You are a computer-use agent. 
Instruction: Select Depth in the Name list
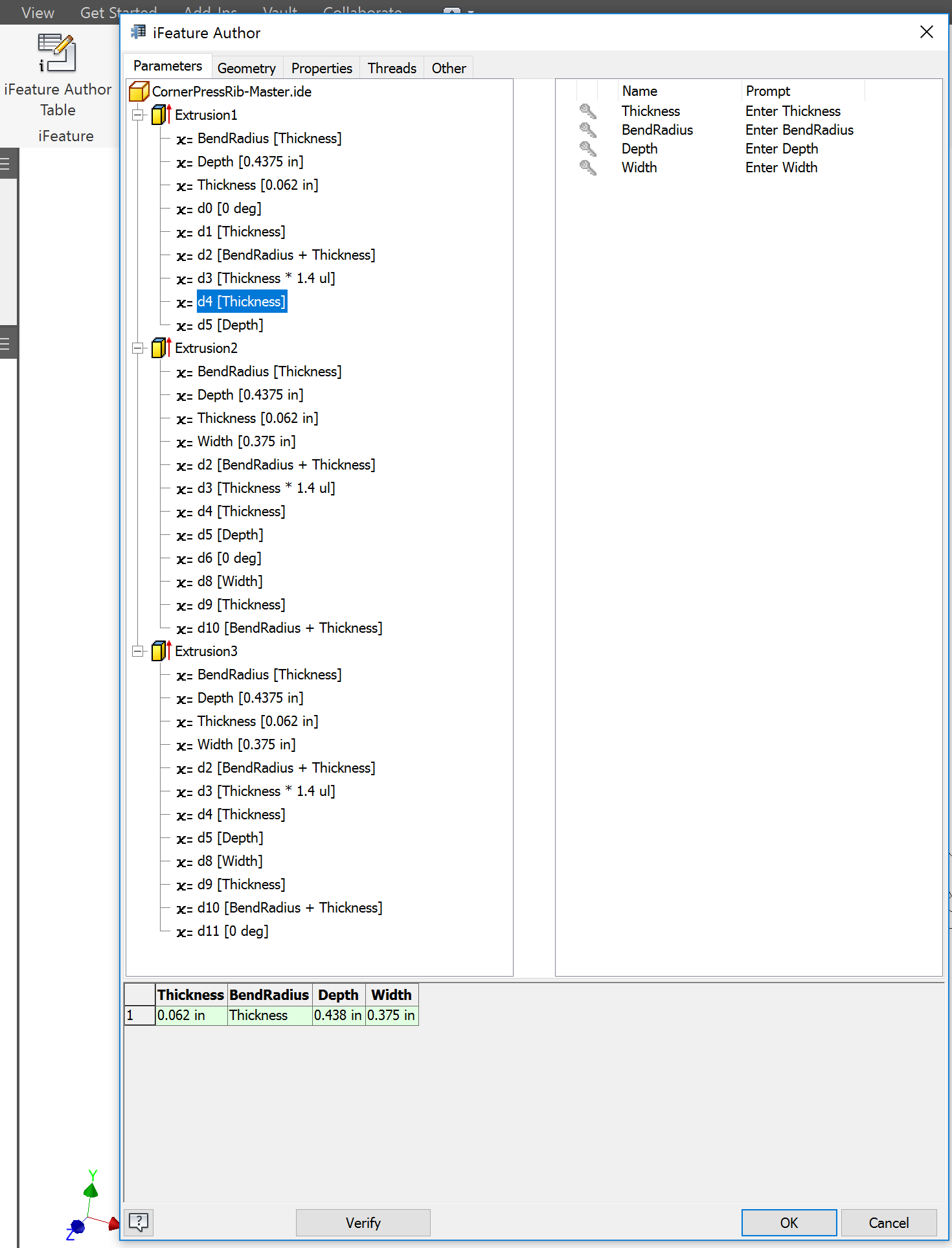coord(640,149)
